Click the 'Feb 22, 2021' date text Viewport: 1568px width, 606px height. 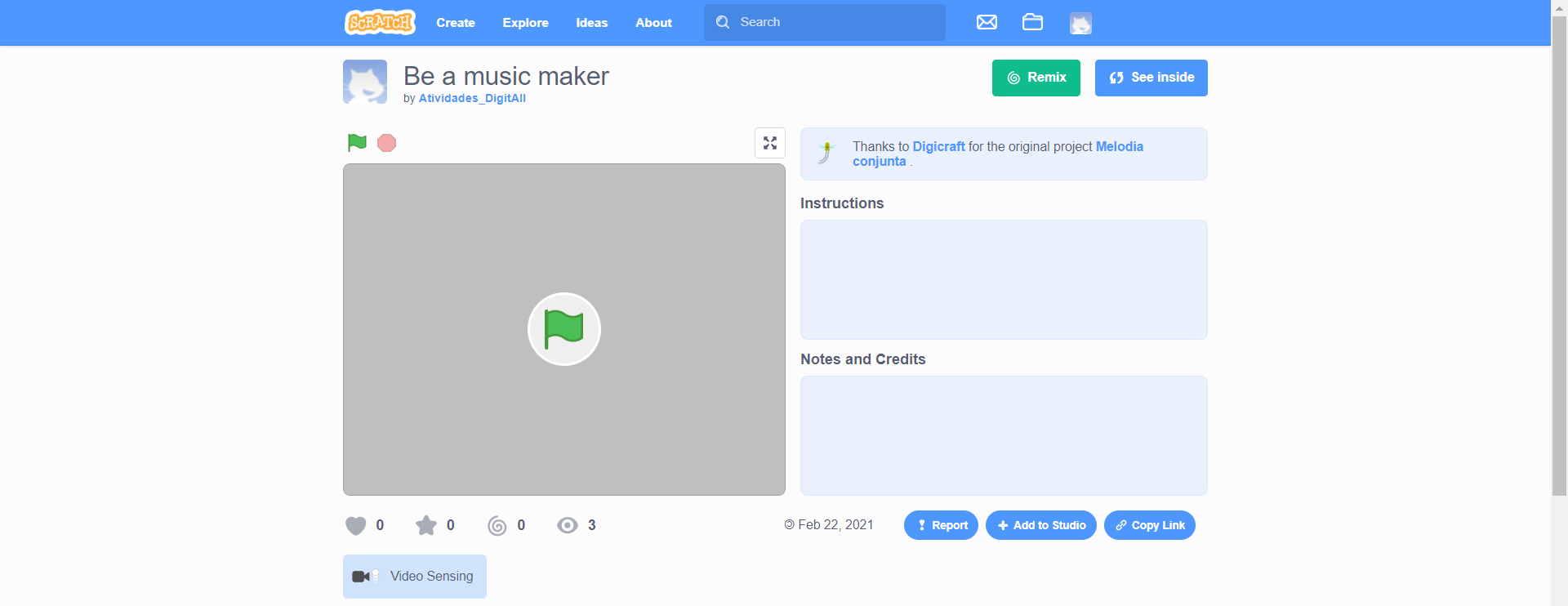[835, 525]
